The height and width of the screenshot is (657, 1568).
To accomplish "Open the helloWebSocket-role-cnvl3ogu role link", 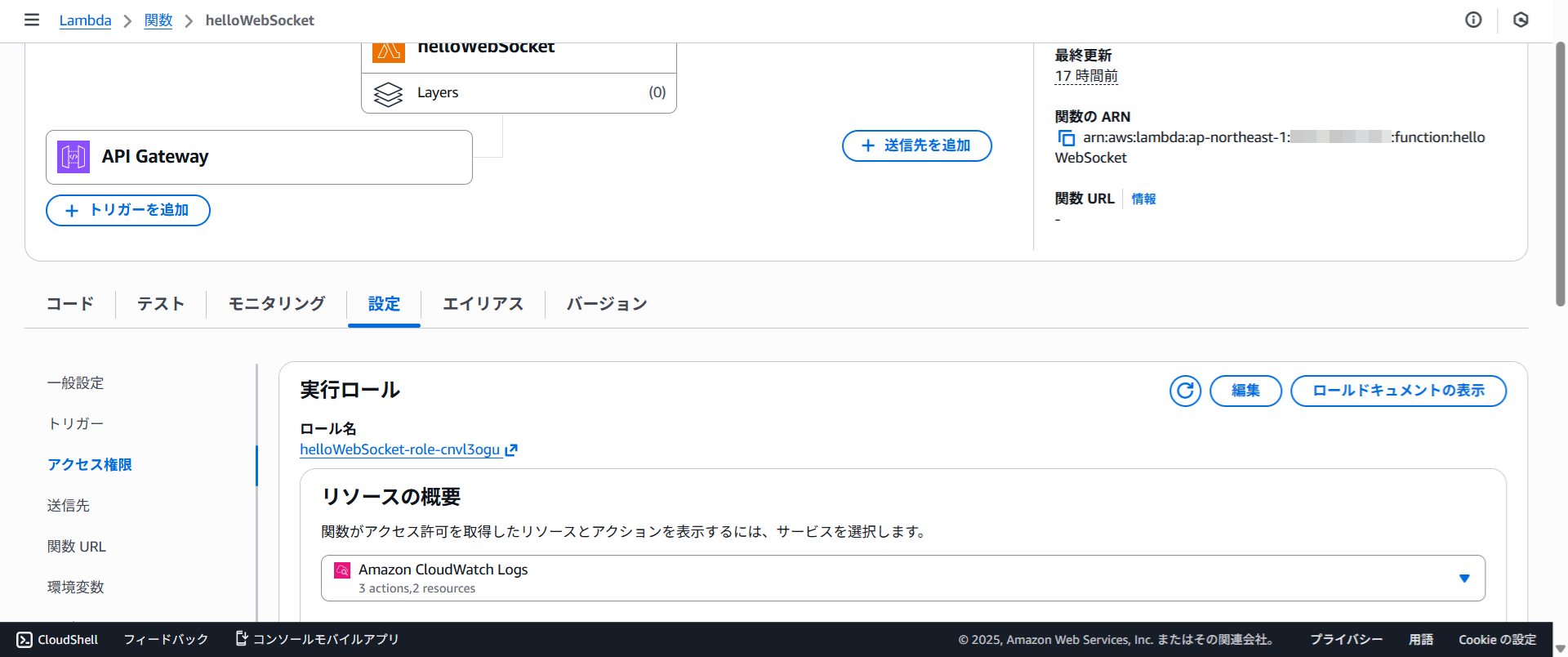I will pos(400,449).
